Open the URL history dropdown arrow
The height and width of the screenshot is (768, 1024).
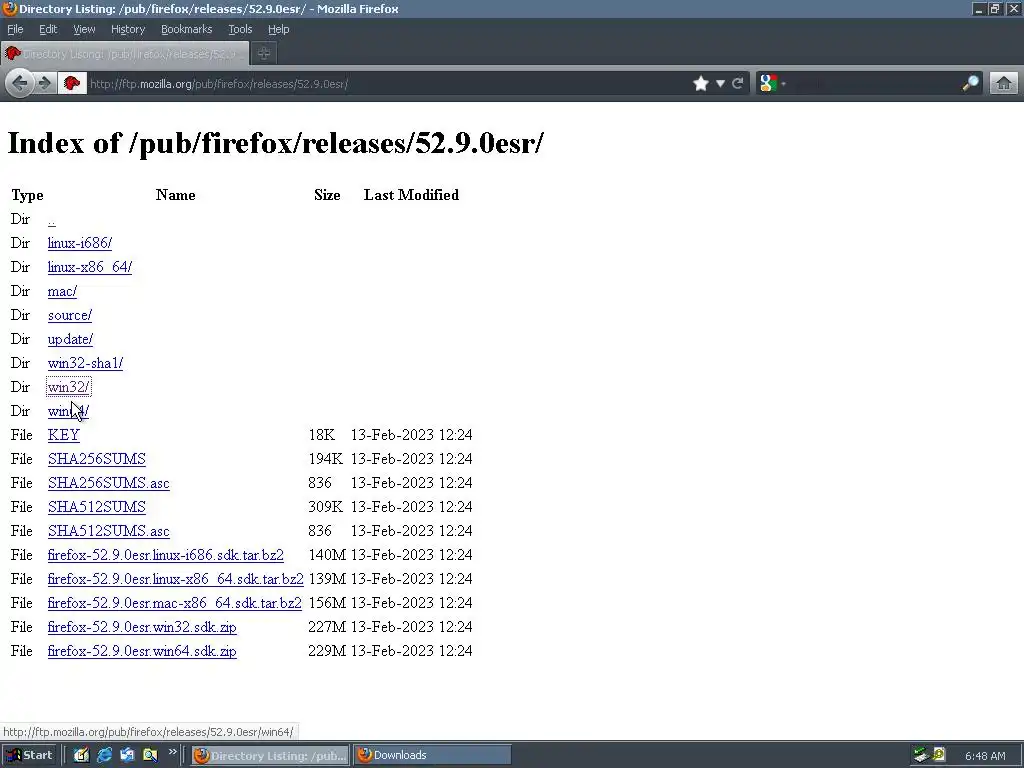click(x=720, y=84)
